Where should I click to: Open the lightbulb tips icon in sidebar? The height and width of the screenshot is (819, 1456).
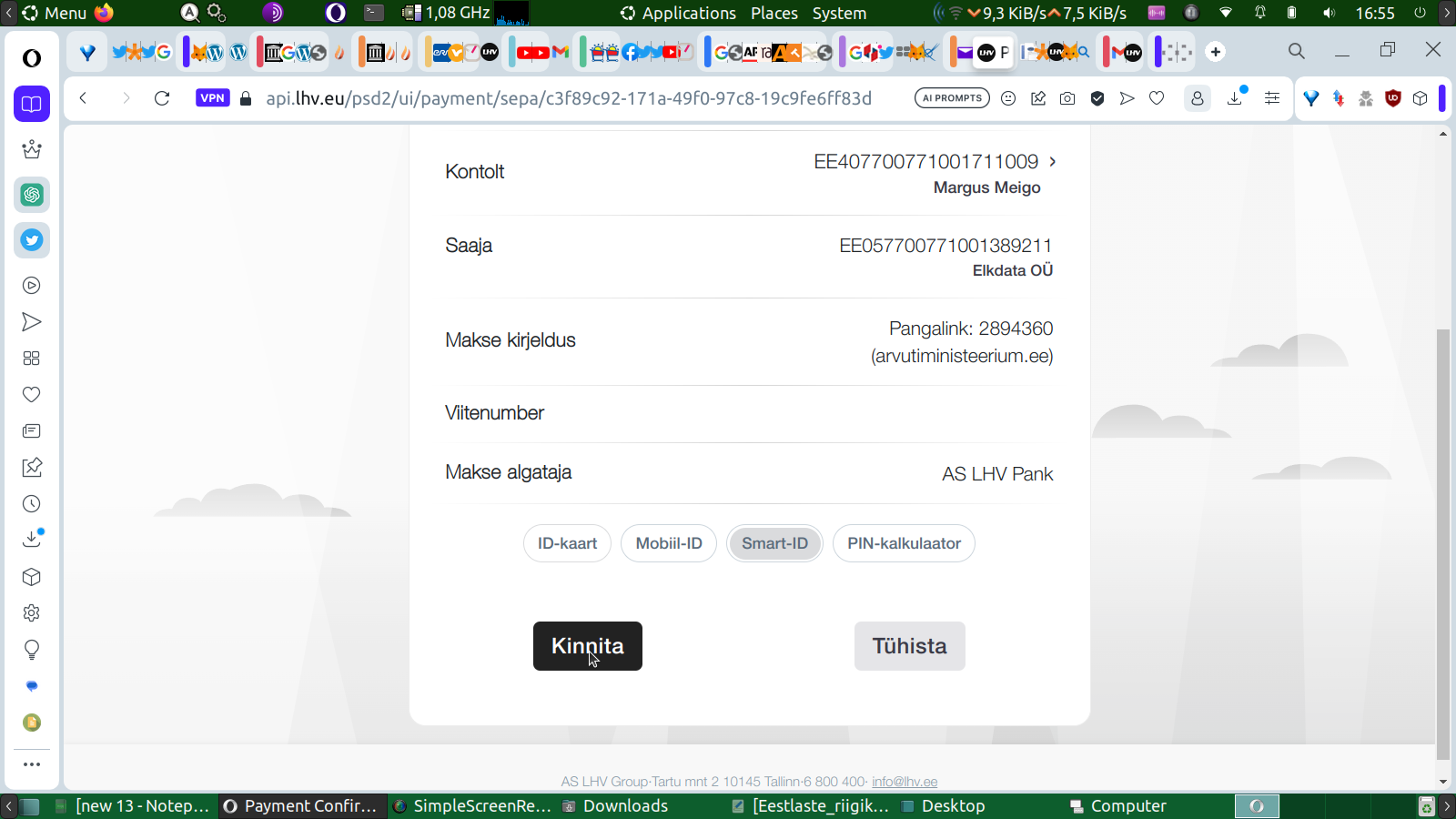[32, 650]
